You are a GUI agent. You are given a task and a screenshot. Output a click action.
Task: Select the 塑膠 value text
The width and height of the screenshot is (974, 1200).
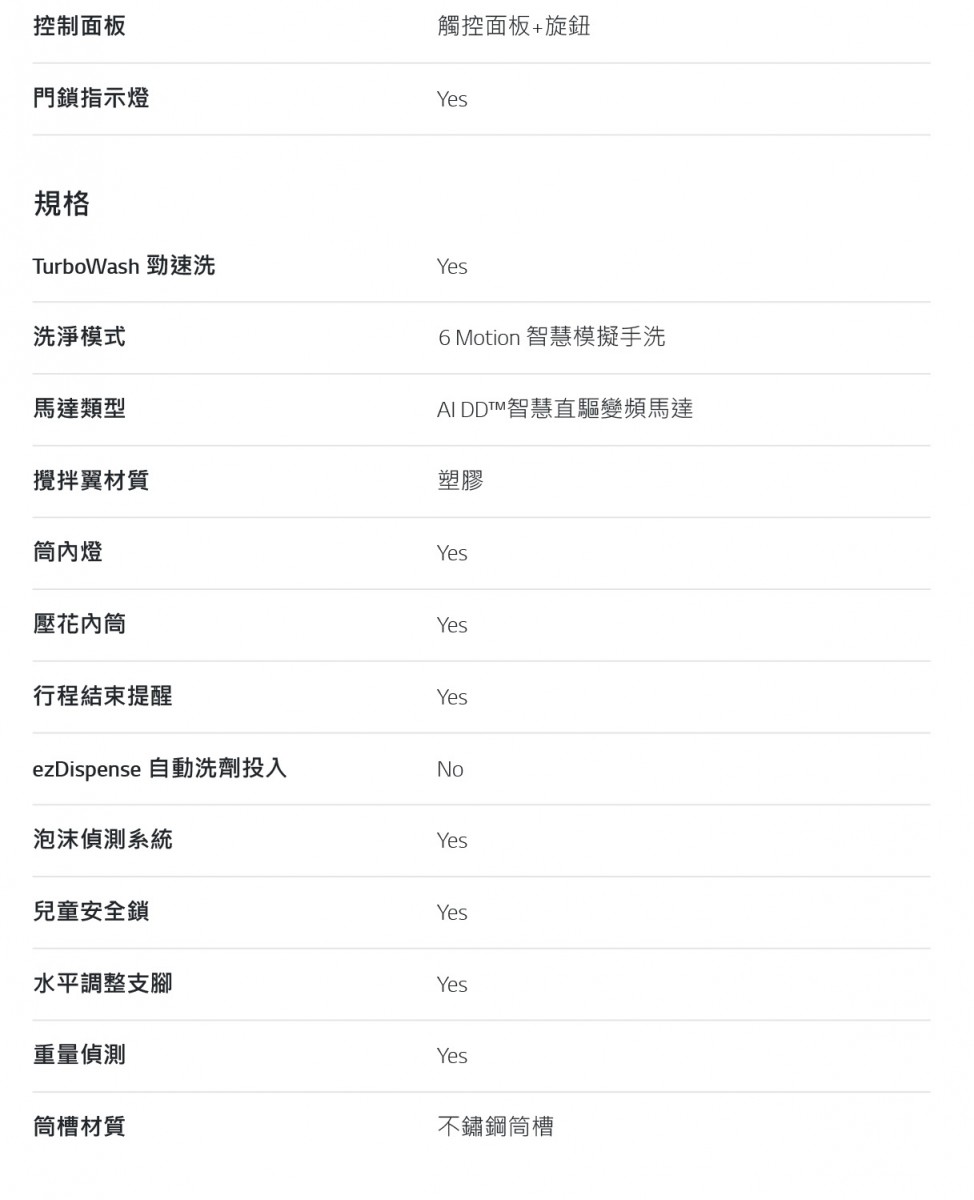pos(460,481)
